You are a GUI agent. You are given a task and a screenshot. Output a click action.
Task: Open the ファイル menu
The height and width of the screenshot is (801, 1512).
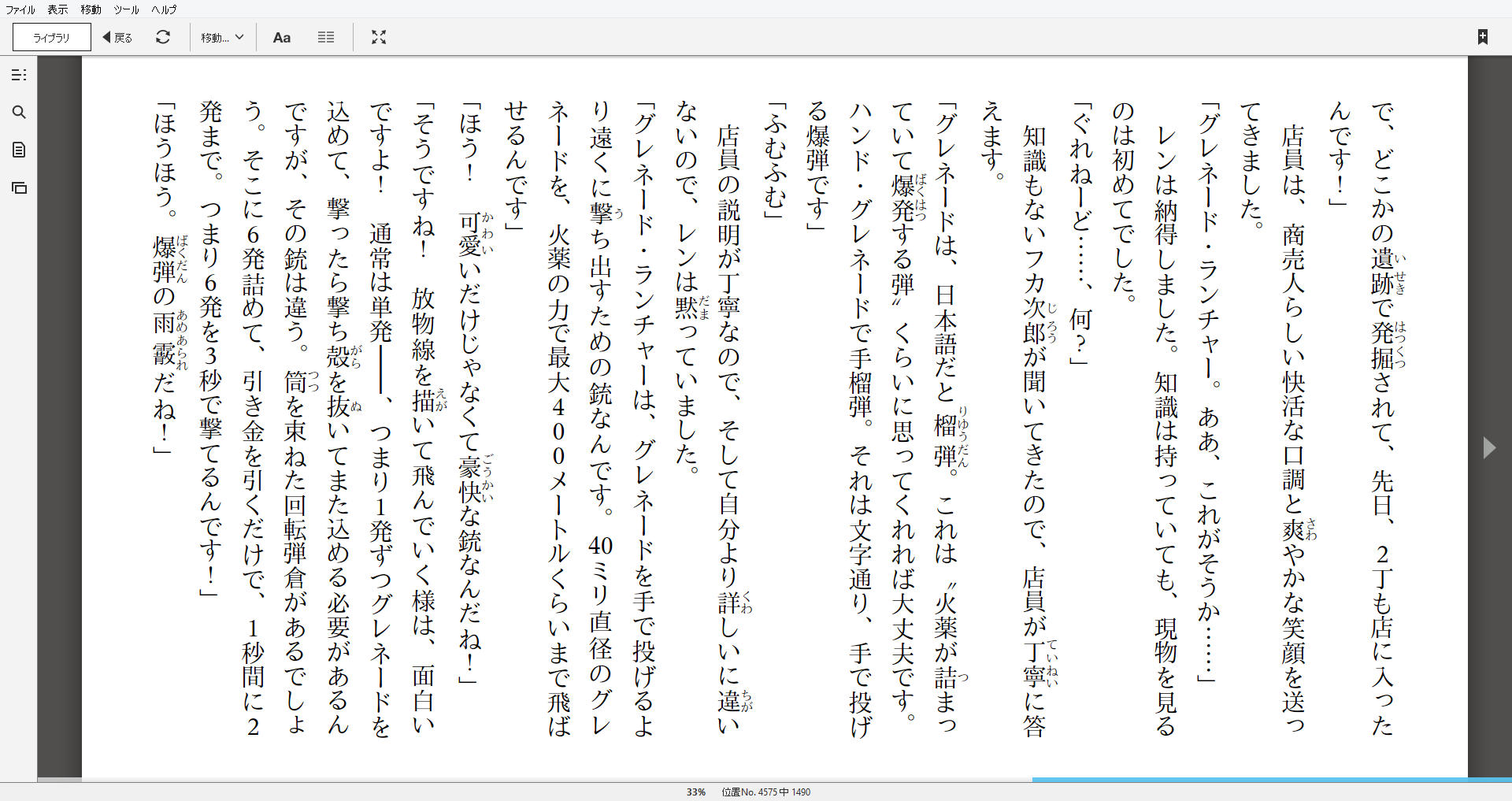coord(20,9)
